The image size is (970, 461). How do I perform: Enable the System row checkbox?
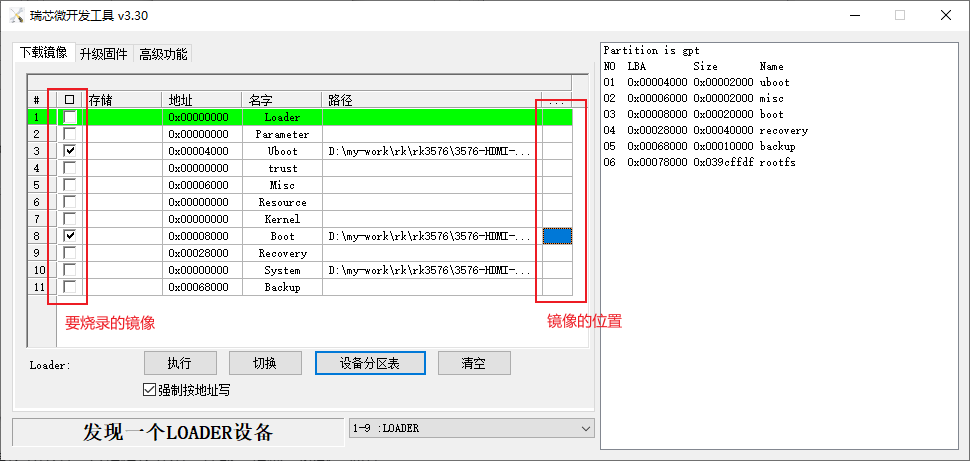click(71, 270)
